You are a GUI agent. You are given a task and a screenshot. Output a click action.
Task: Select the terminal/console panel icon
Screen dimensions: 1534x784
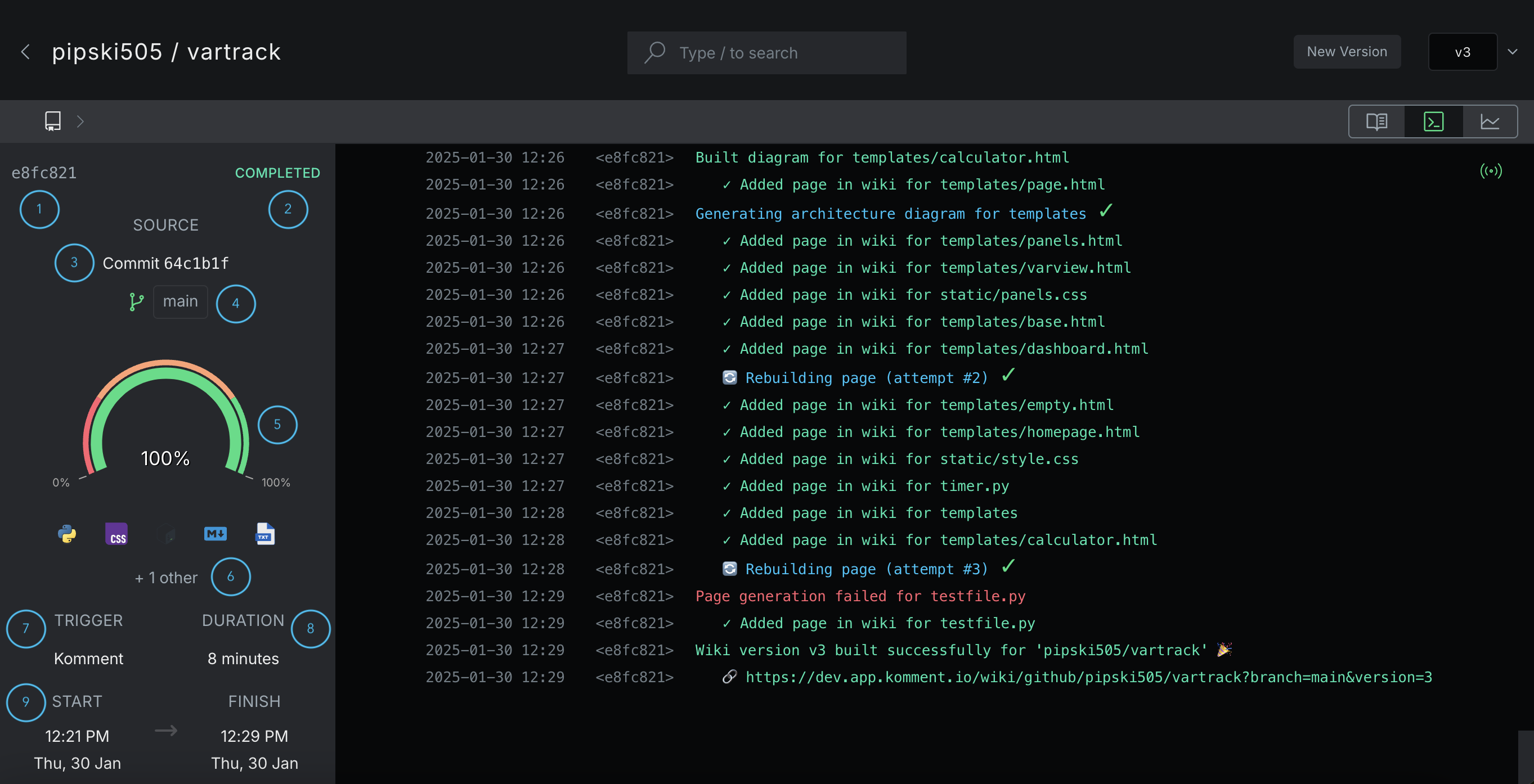click(1435, 121)
